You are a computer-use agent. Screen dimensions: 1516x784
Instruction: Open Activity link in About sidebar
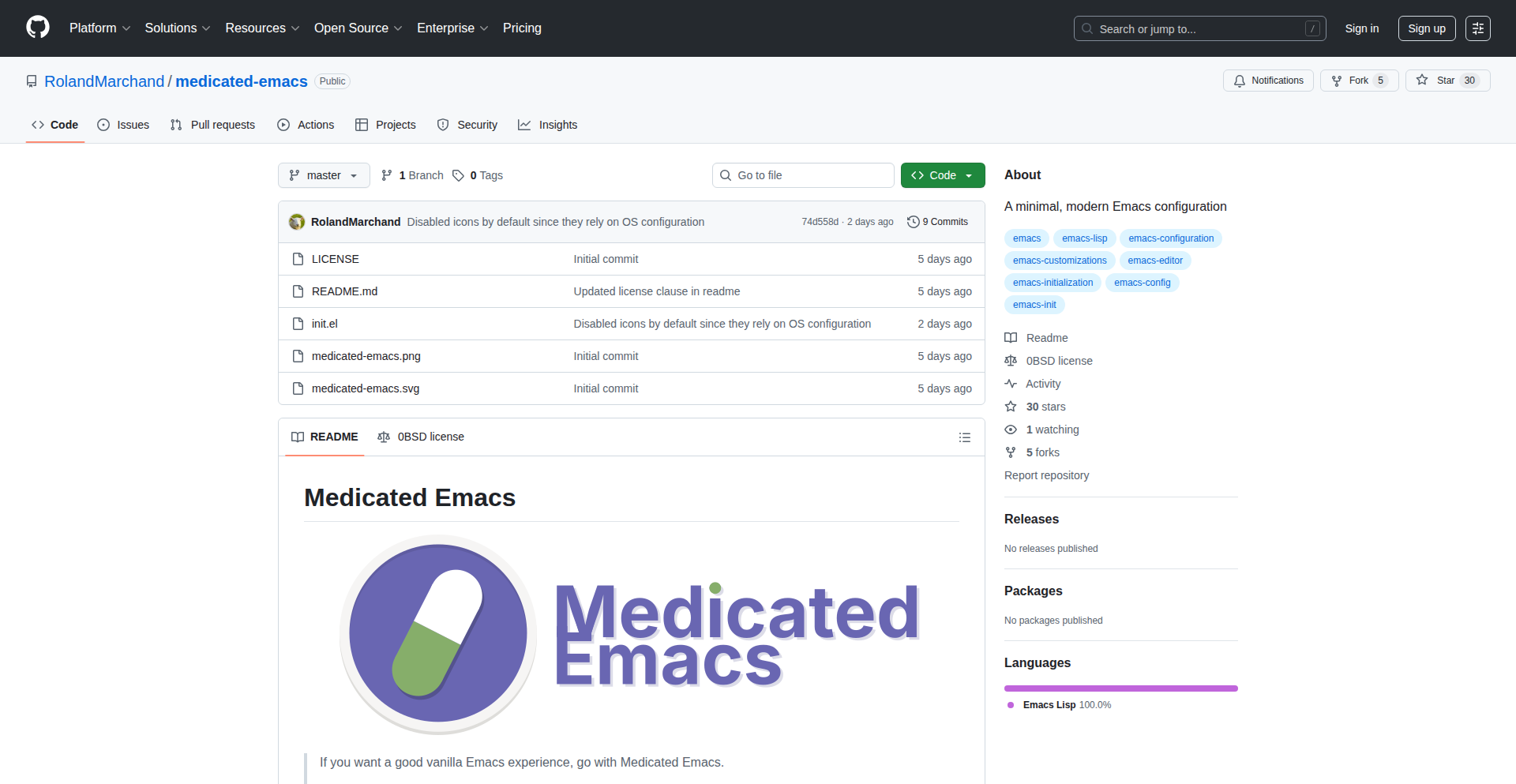1033,384
